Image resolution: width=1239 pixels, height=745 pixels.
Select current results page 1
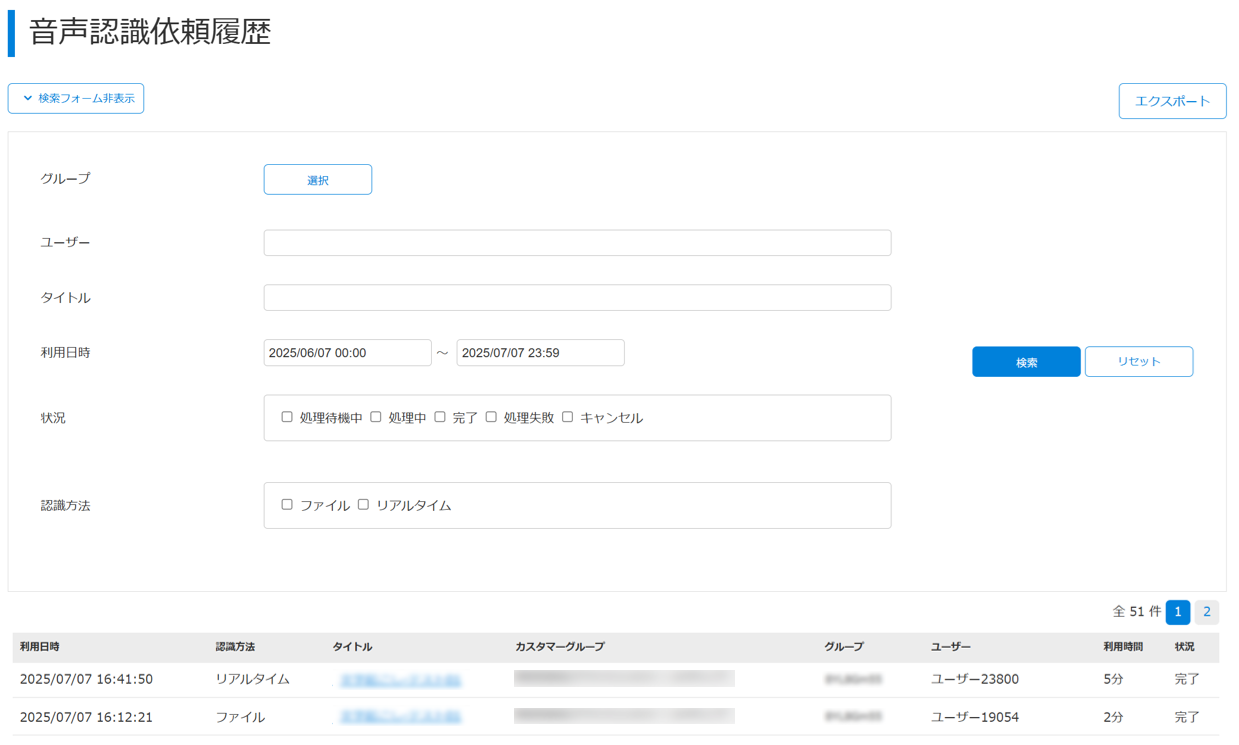click(x=1177, y=612)
